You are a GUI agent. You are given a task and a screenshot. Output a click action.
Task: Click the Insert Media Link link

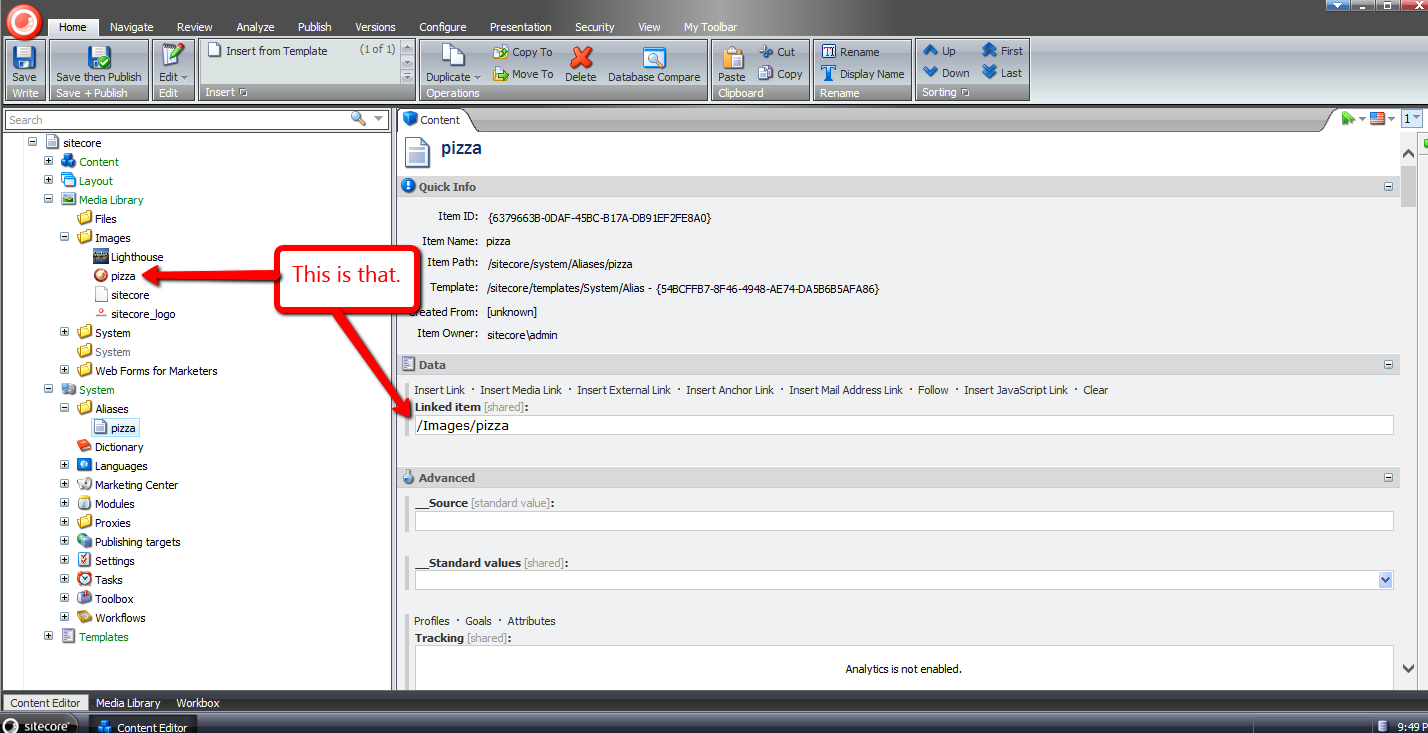pyautogui.click(x=520, y=390)
